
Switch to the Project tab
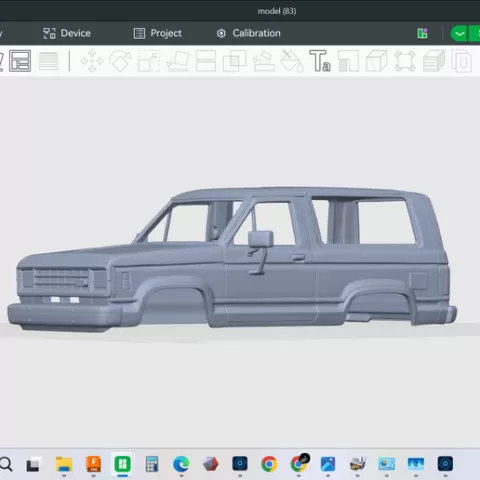pyautogui.click(x=158, y=33)
